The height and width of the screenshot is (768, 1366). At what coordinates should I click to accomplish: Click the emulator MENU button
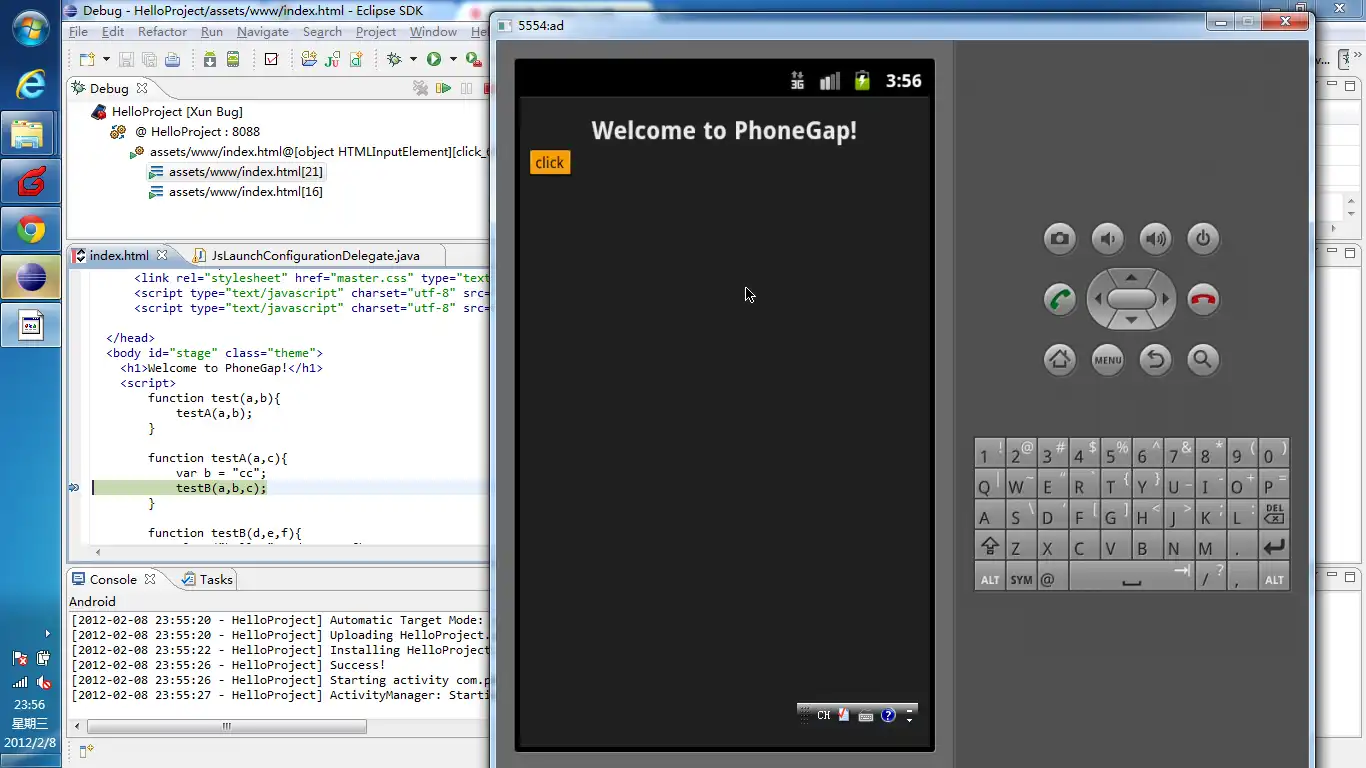click(x=1108, y=359)
